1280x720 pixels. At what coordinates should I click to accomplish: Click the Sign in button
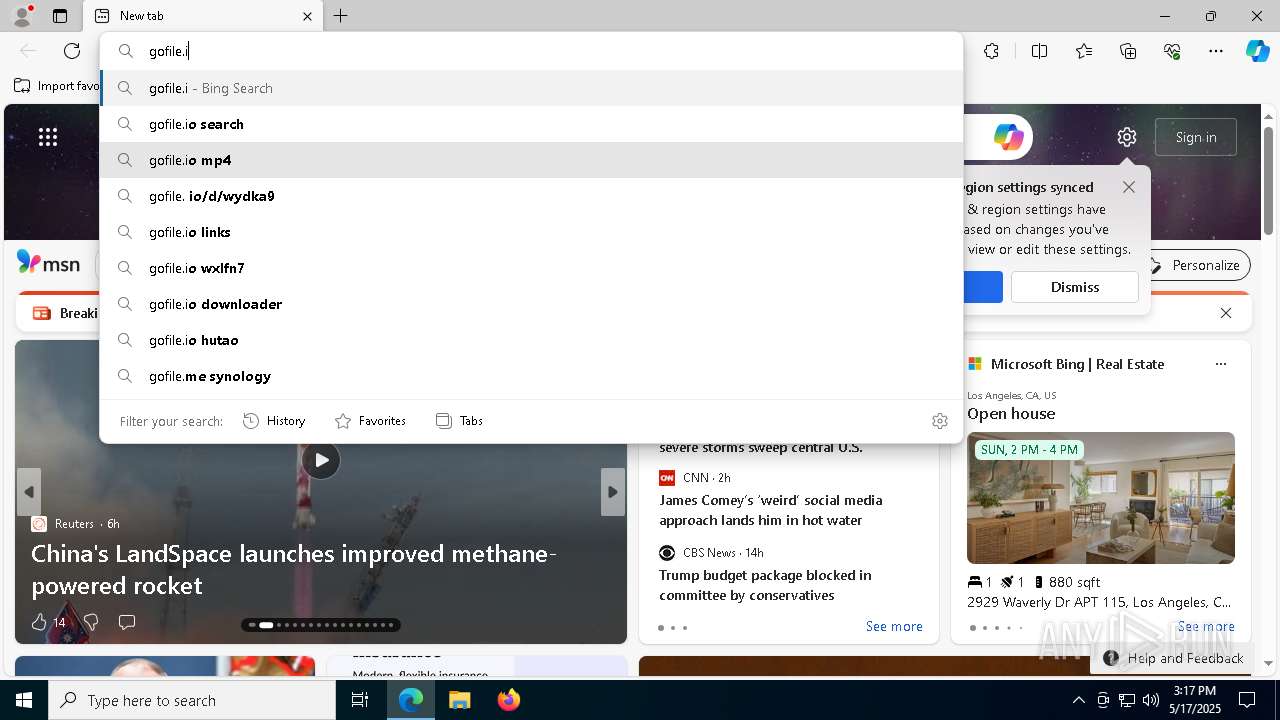click(1196, 137)
